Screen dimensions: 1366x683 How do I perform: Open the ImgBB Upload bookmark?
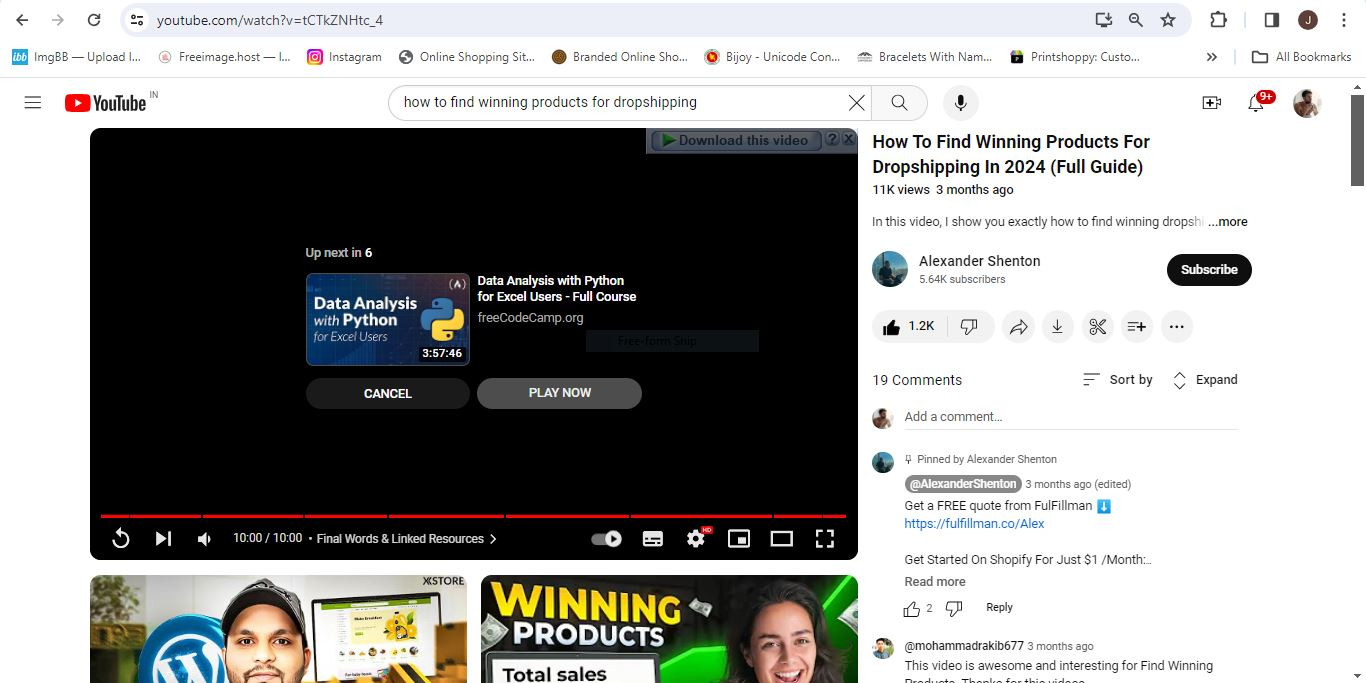point(76,57)
